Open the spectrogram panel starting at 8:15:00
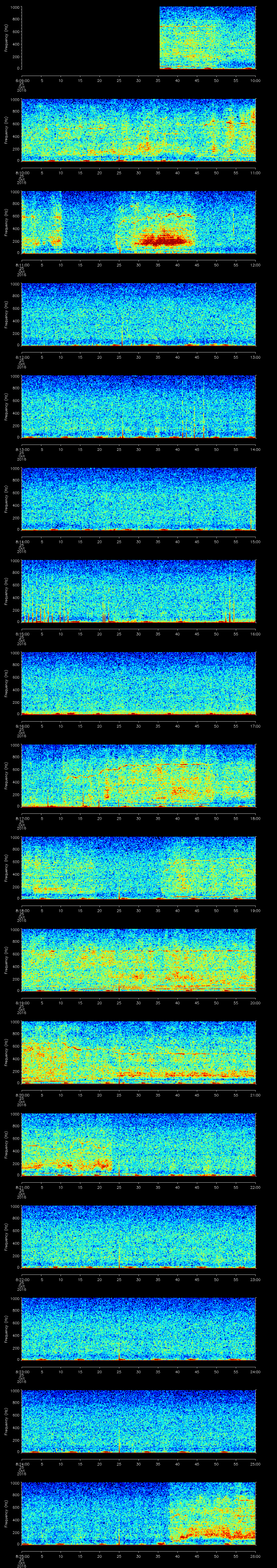This screenshot has height=1568, width=277. pyautogui.click(x=139, y=591)
